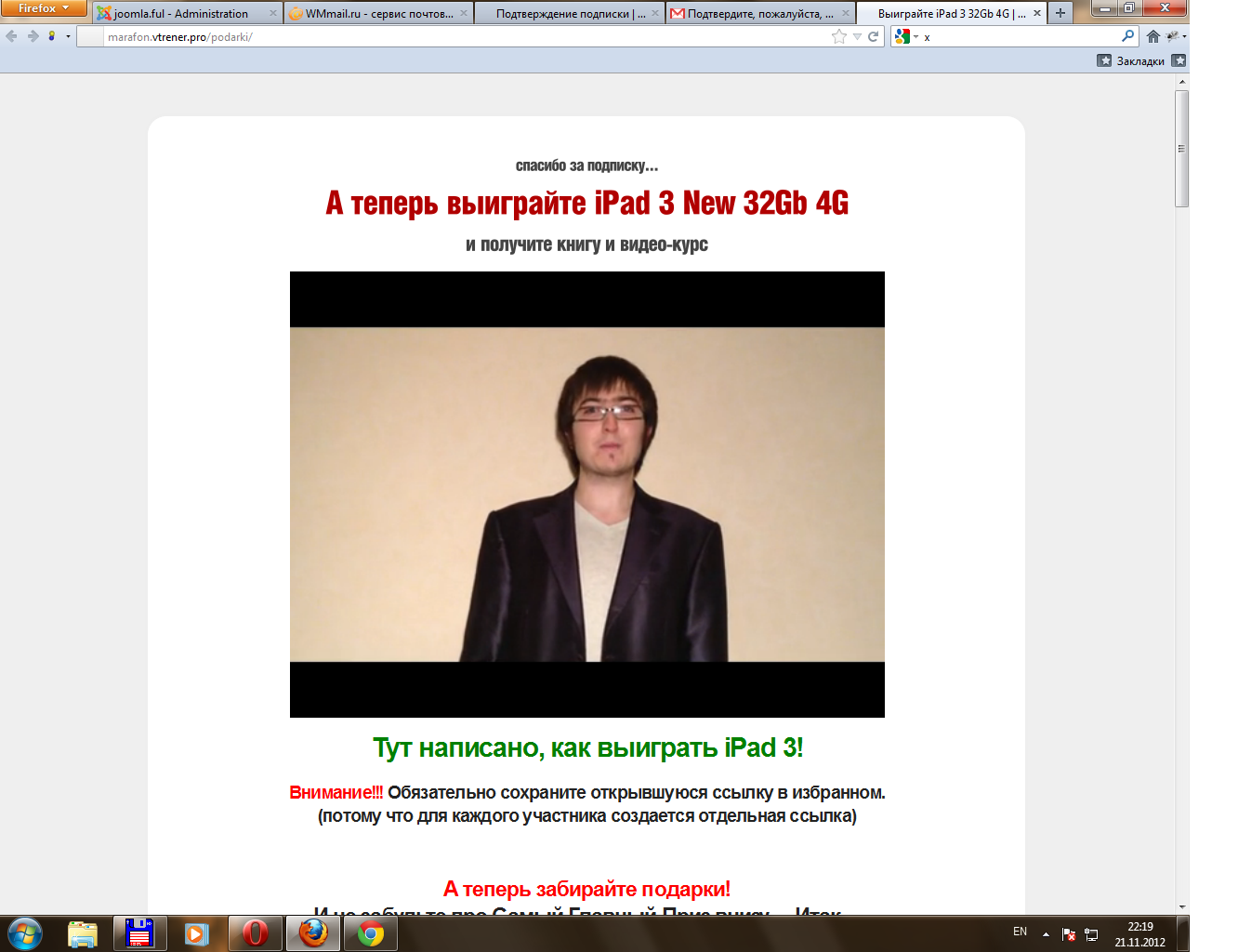Go back with the back arrow
Screen dimensions: 1238x952
point(11,36)
